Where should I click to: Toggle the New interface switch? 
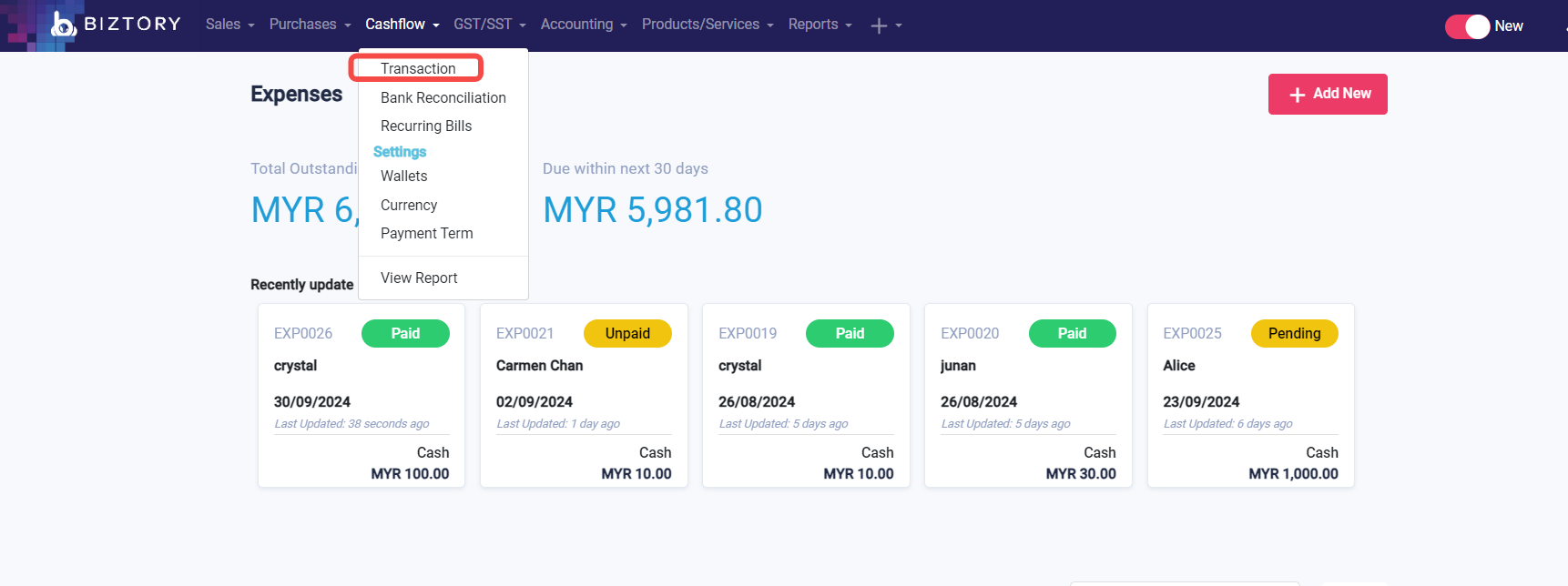pyautogui.click(x=1467, y=26)
